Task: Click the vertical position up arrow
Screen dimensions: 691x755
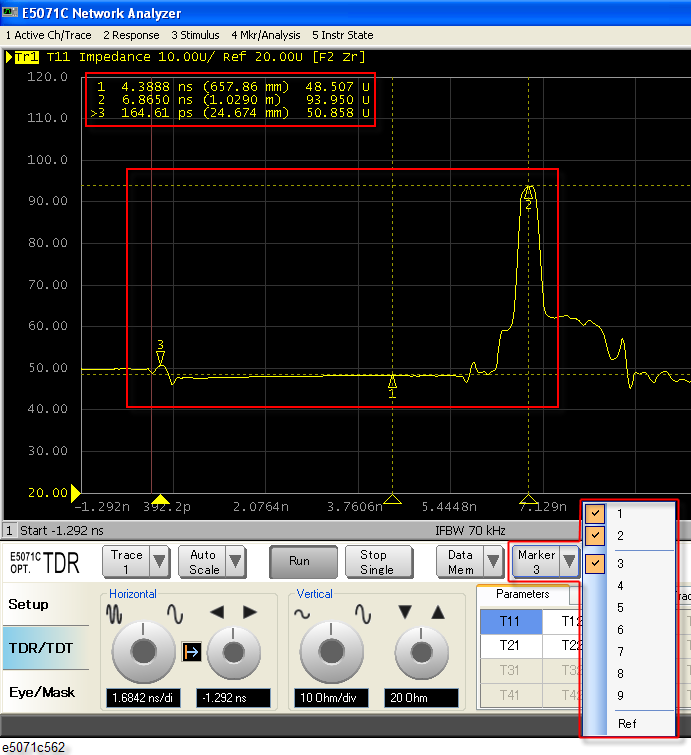Action: (x=435, y=612)
